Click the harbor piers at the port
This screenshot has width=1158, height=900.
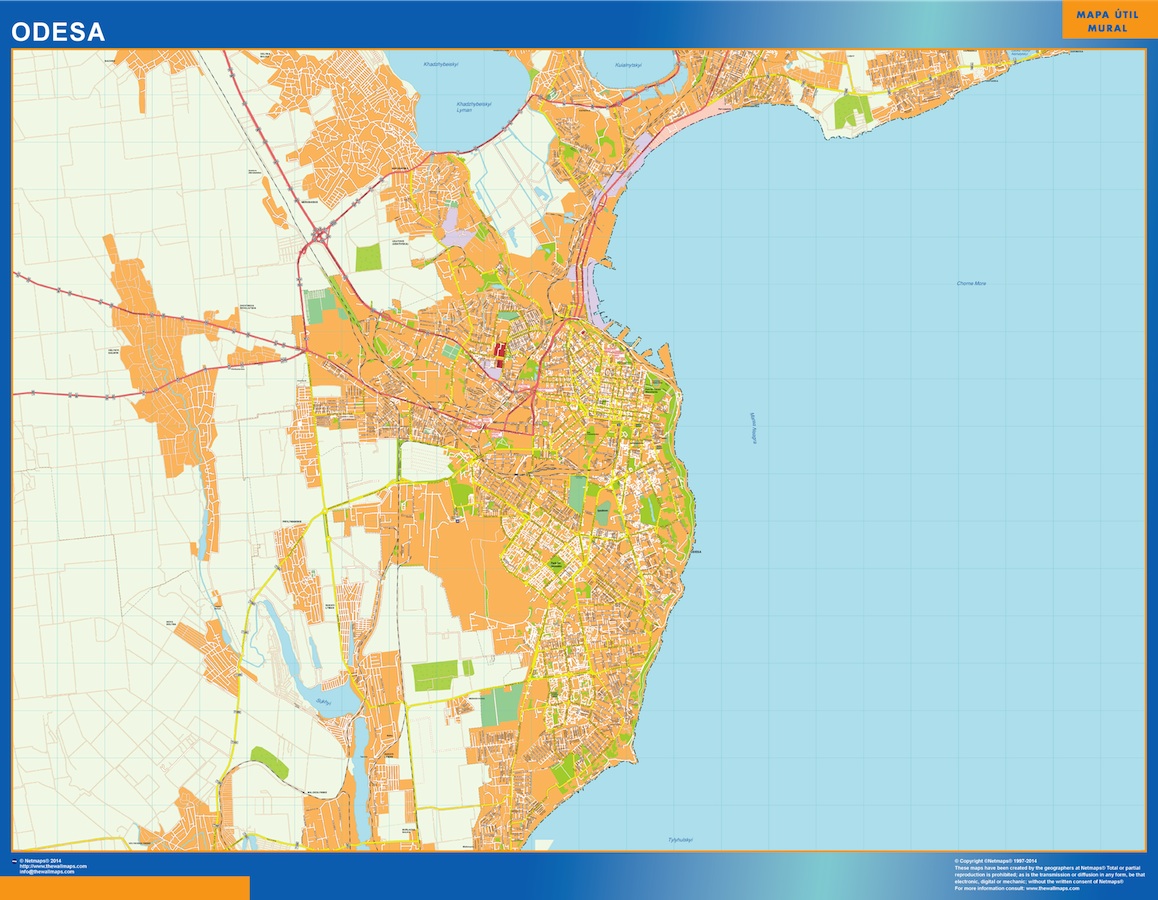[x=638, y=348]
